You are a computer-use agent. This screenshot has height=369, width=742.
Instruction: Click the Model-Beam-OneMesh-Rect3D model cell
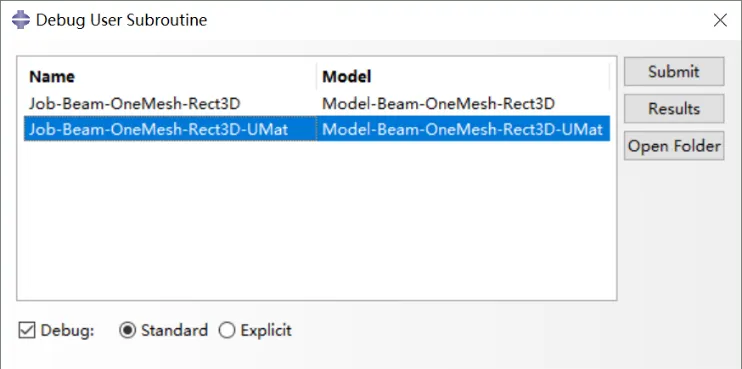click(x=438, y=104)
